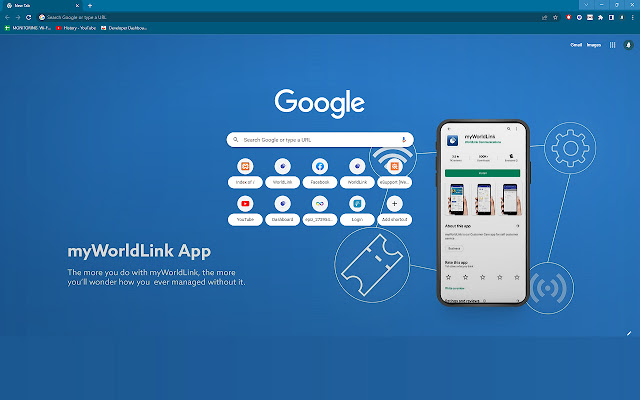640x400 pixels.
Task: Open the WorldLink shortcut beside Index of /
Action: click(282, 173)
